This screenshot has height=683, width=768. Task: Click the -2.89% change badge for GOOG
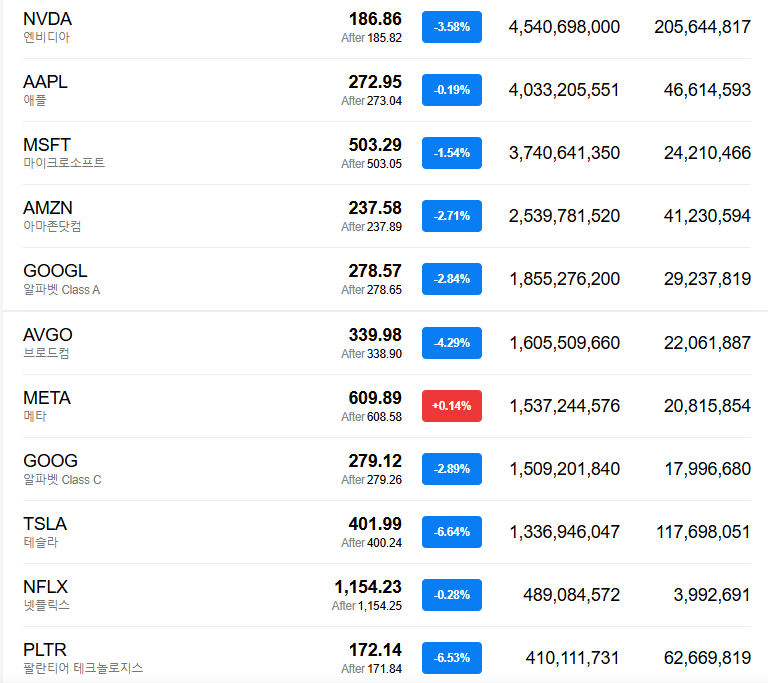(x=452, y=469)
